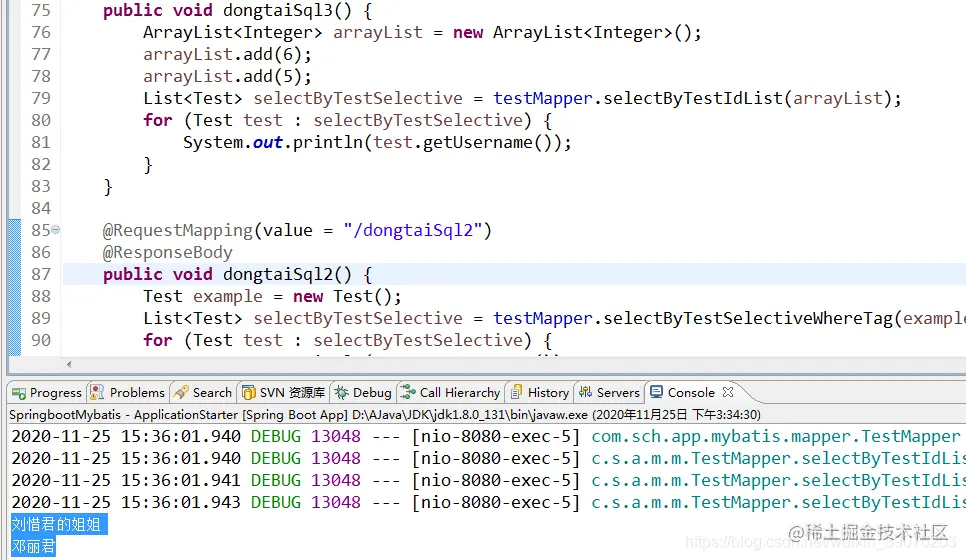The image size is (966, 560).
Task: Click the 'new ArrayList<Integer>()' expression
Action: click(572, 33)
